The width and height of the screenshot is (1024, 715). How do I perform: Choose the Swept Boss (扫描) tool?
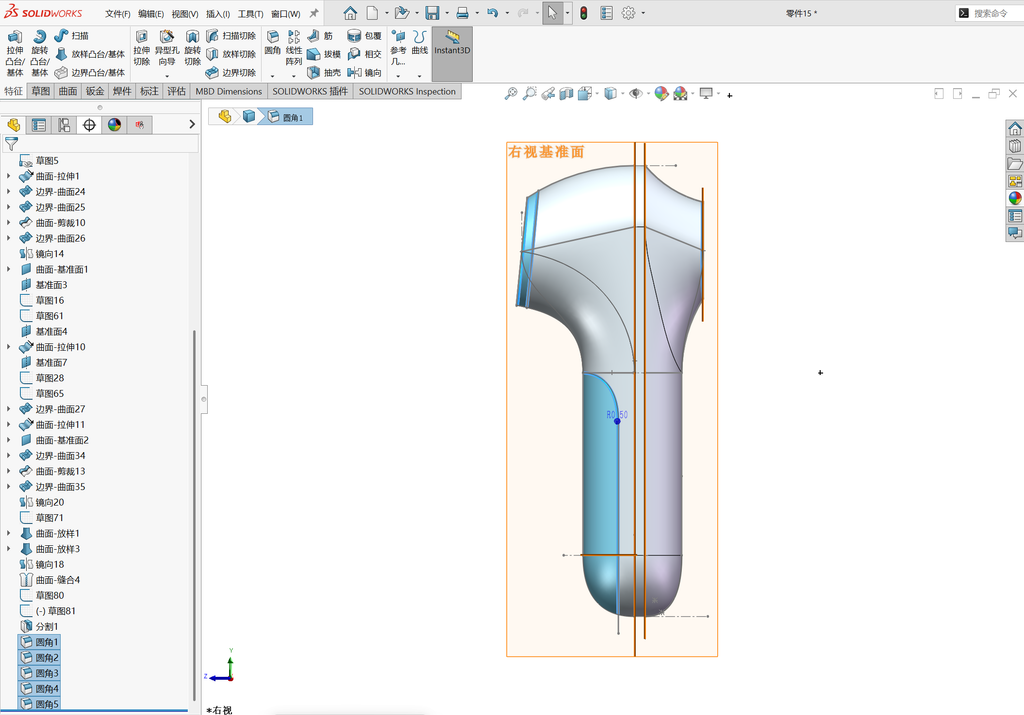coord(72,35)
